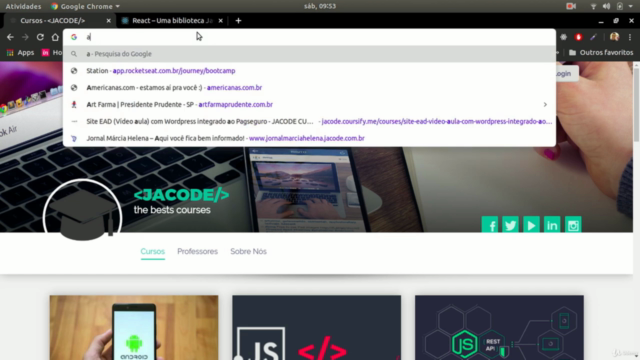Click the red extension icon
Screen dimensions: 640x360
pos(578,37)
